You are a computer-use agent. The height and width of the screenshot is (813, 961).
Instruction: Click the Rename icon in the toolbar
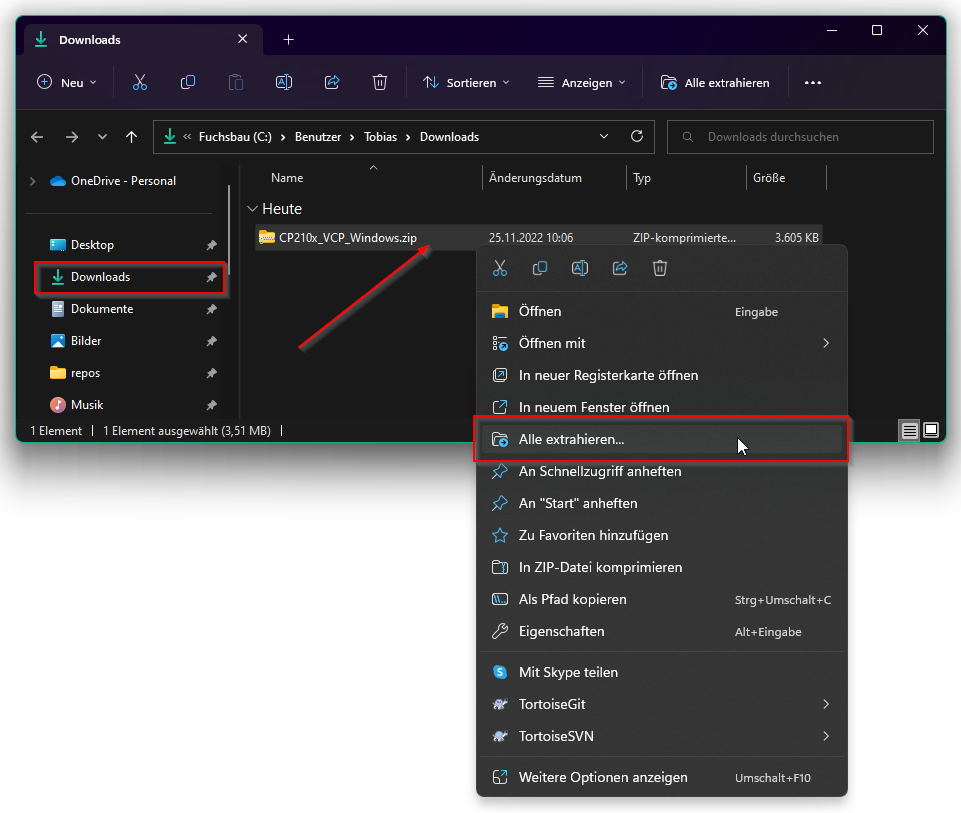(x=284, y=83)
